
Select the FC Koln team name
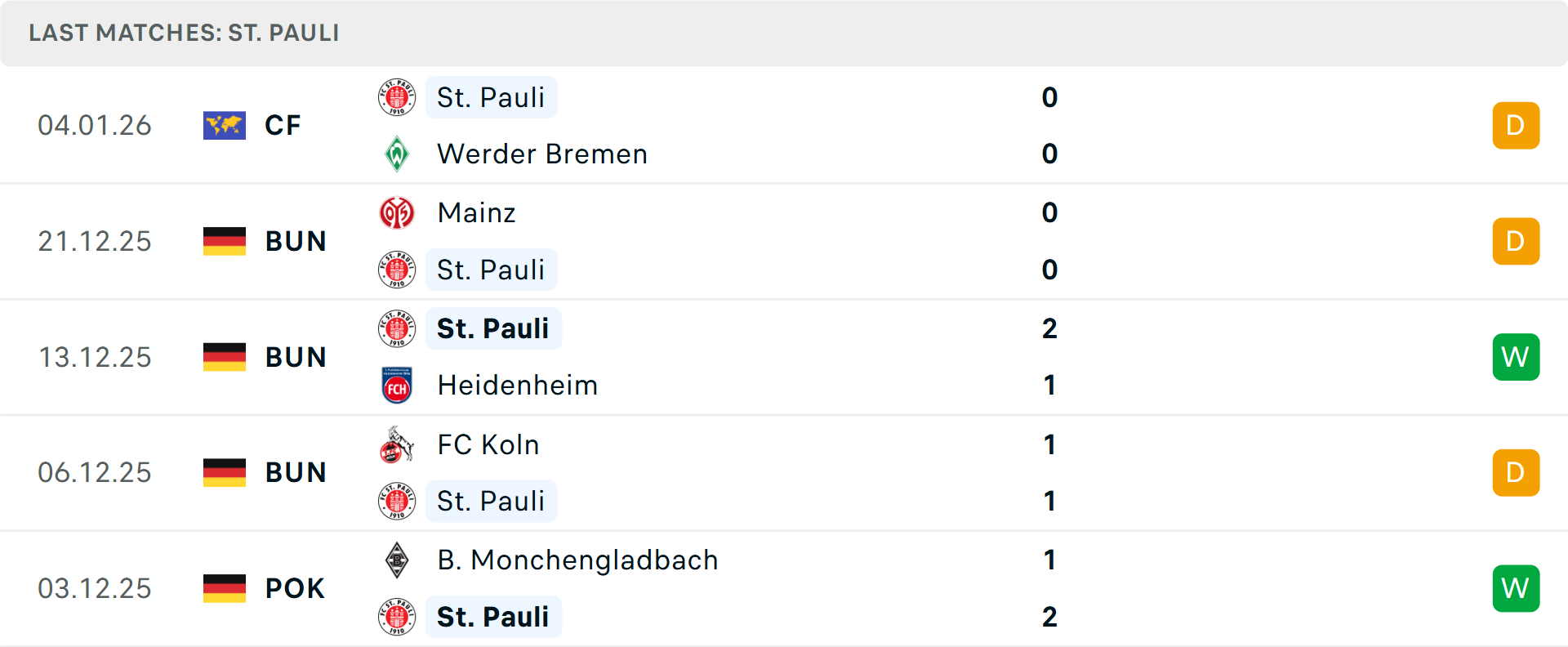coord(488,445)
